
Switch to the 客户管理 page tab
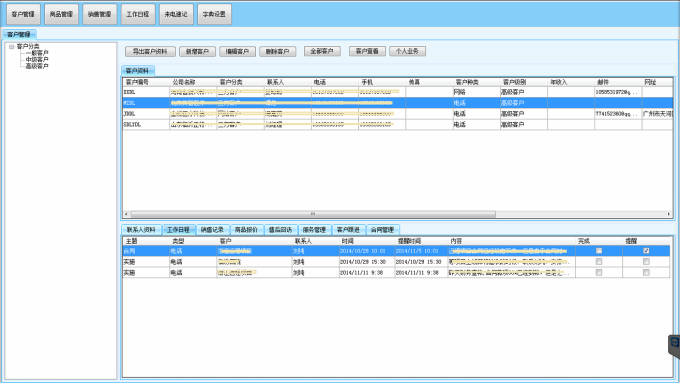pyautogui.click(x=19, y=34)
